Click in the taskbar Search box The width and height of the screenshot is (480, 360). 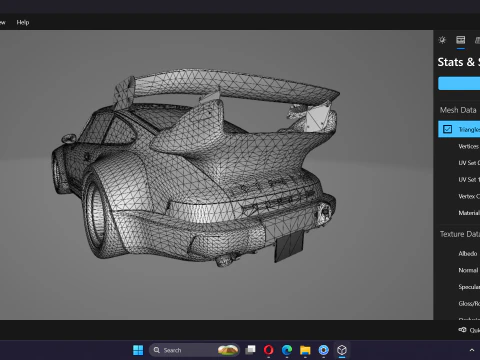194,350
